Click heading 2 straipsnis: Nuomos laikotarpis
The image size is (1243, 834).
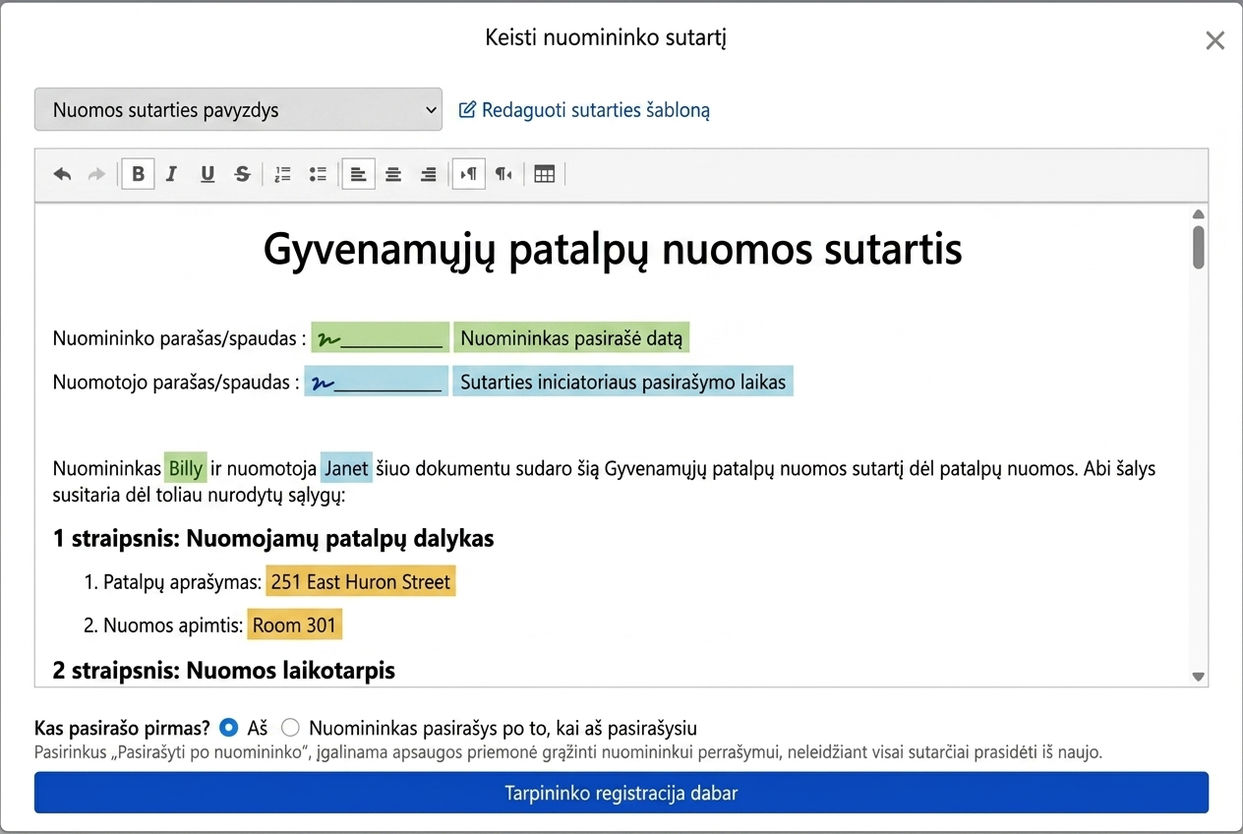coord(224,670)
